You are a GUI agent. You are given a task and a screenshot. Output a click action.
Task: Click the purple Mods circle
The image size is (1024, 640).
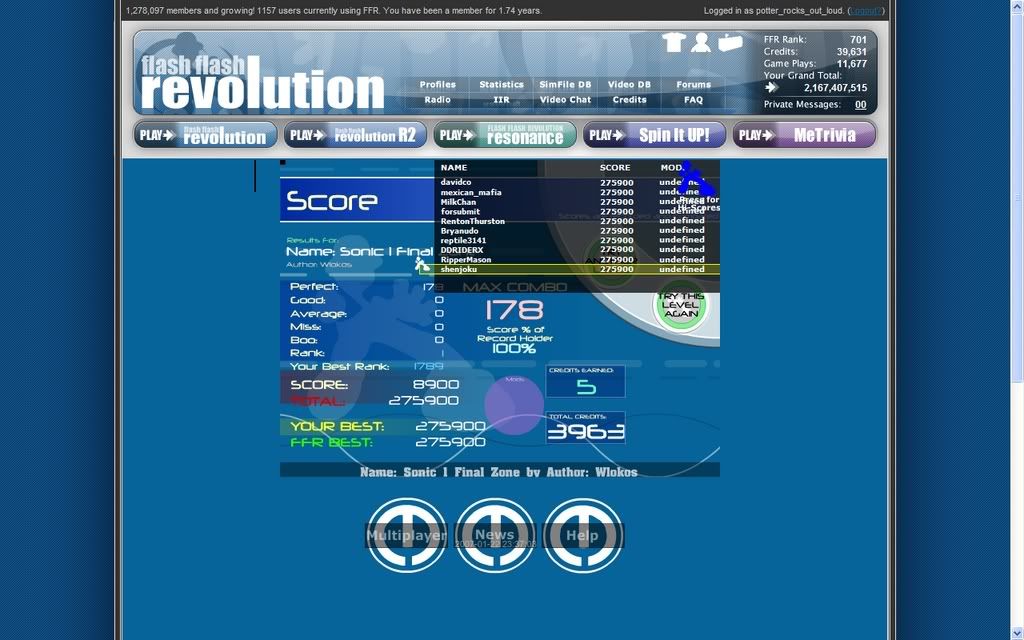tap(514, 404)
